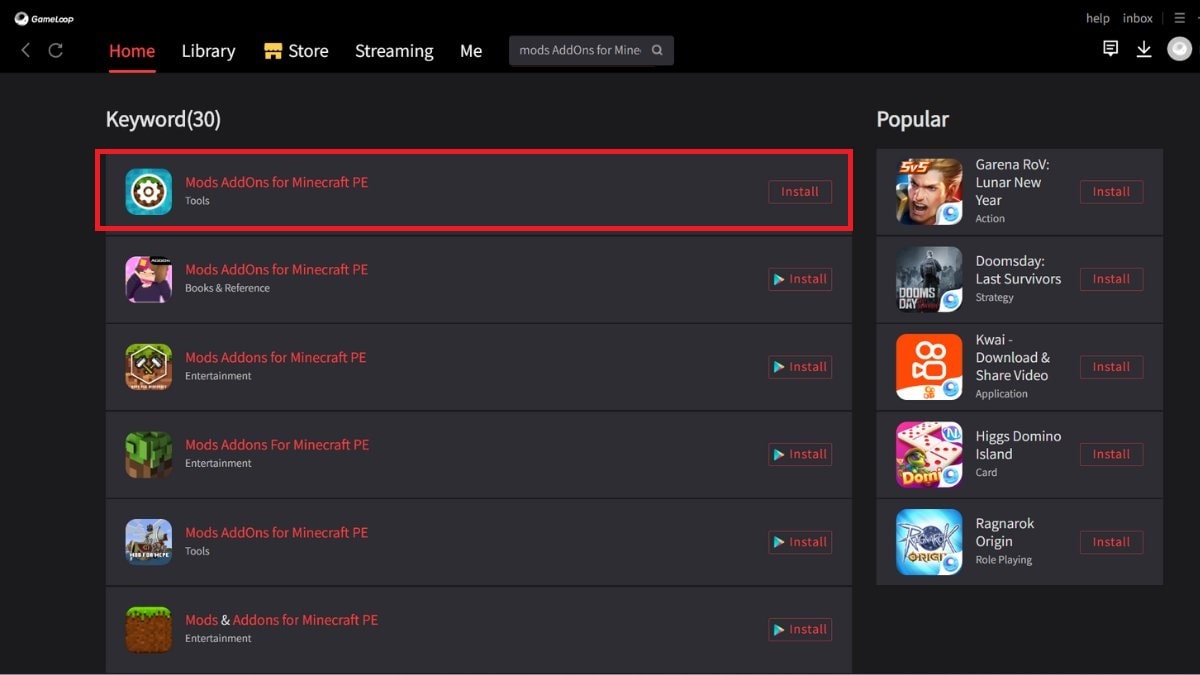Open Mods & Addons for Minecraft PE title
This screenshot has width=1200, height=675.
click(281, 620)
